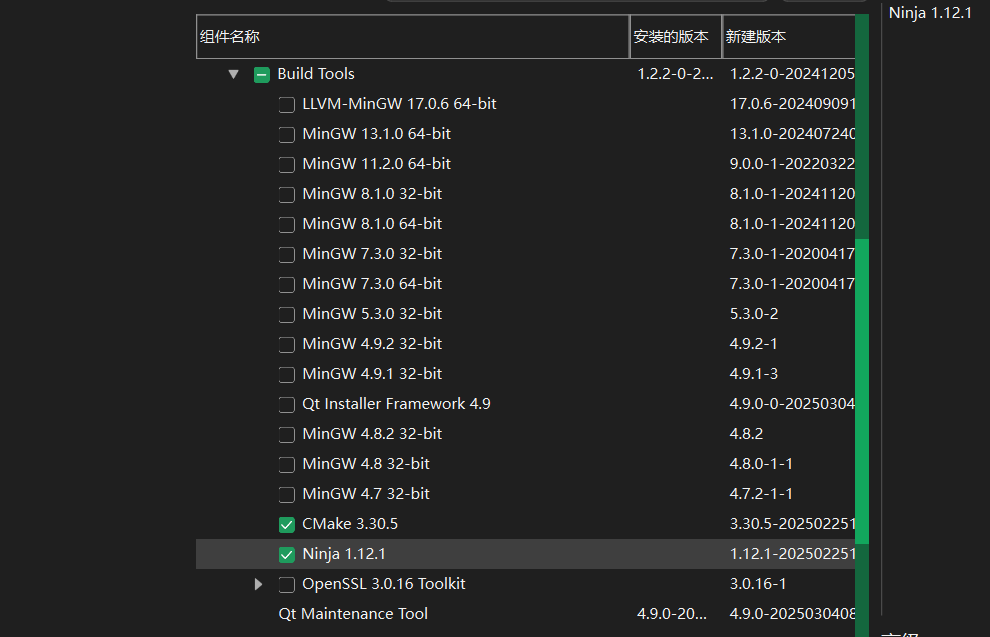Image resolution: width=990 pixels, height=637 pixels.
Task: Select the OpenSSL 3.0.16 Toolkit label
Action: pyautogui.click(x=383, y=583)
